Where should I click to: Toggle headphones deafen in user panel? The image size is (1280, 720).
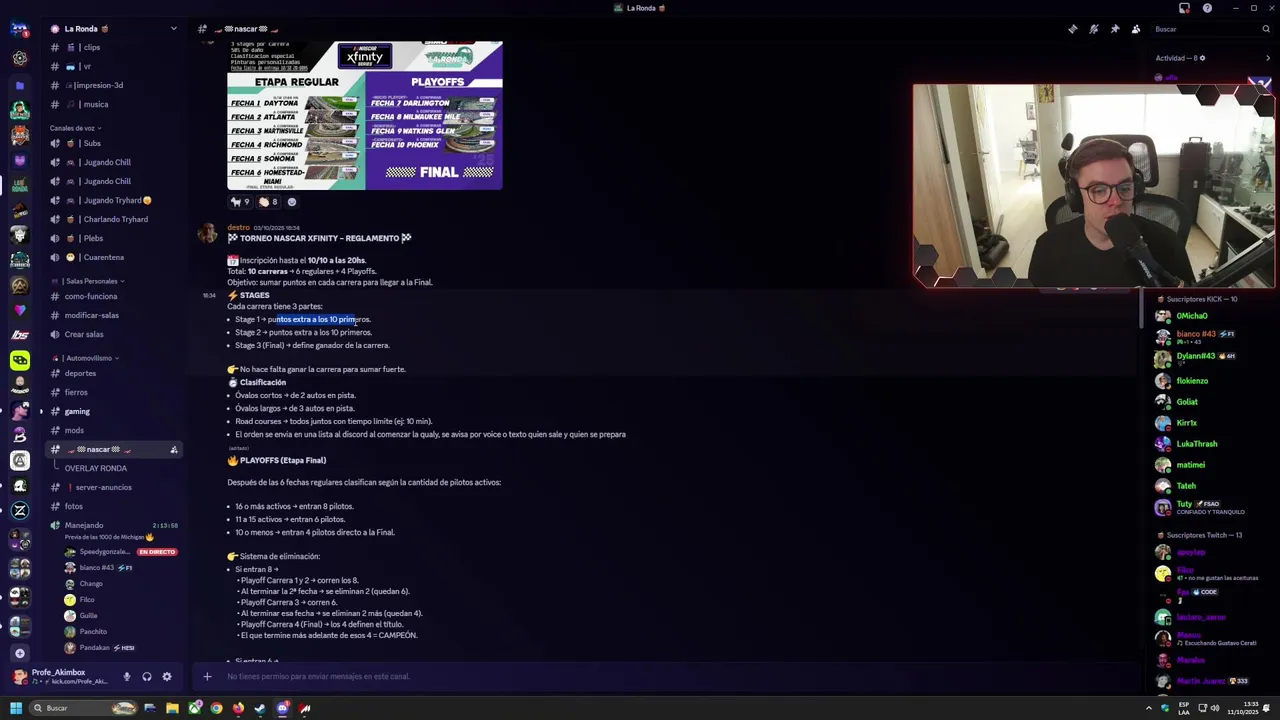147,677
